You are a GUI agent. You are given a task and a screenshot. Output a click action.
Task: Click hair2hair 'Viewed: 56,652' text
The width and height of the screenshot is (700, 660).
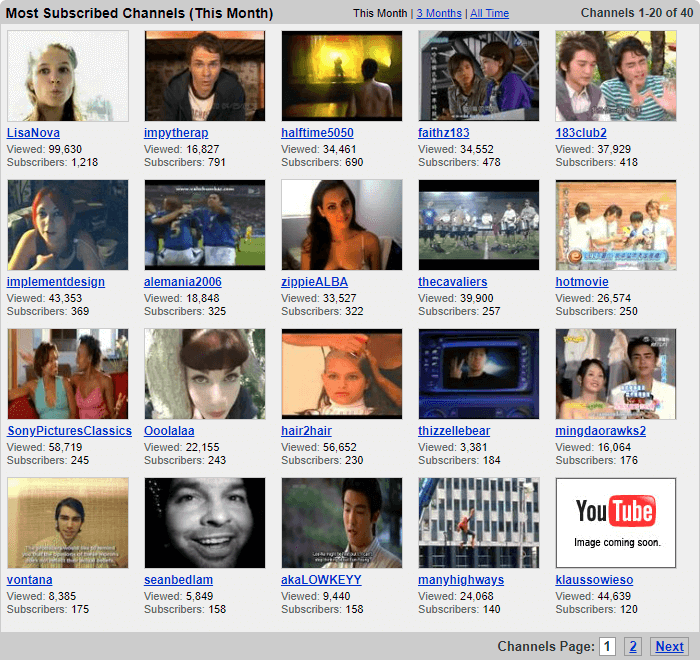319,447
